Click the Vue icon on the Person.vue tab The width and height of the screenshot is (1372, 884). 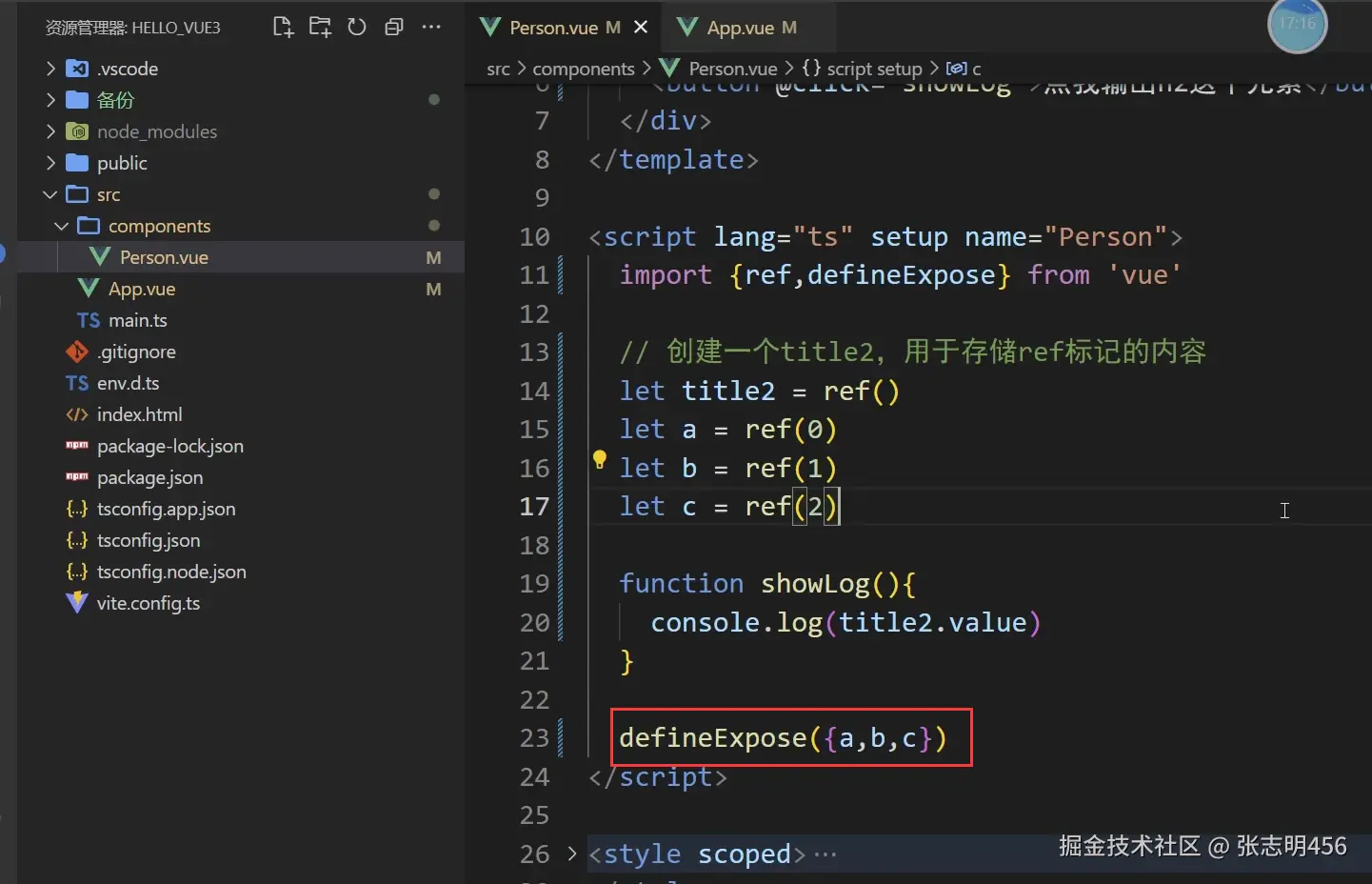[490, 28]
